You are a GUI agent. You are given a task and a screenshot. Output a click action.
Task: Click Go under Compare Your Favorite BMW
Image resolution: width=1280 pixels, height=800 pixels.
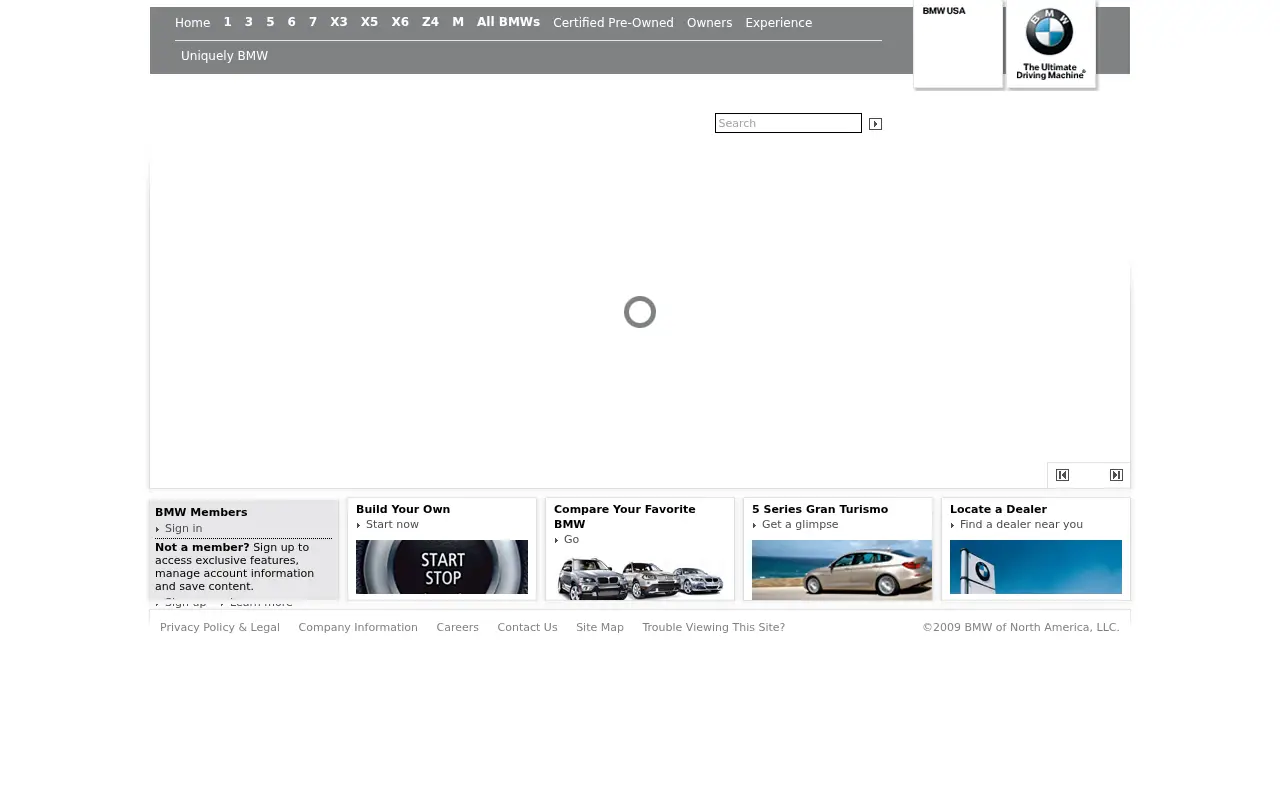571,540
